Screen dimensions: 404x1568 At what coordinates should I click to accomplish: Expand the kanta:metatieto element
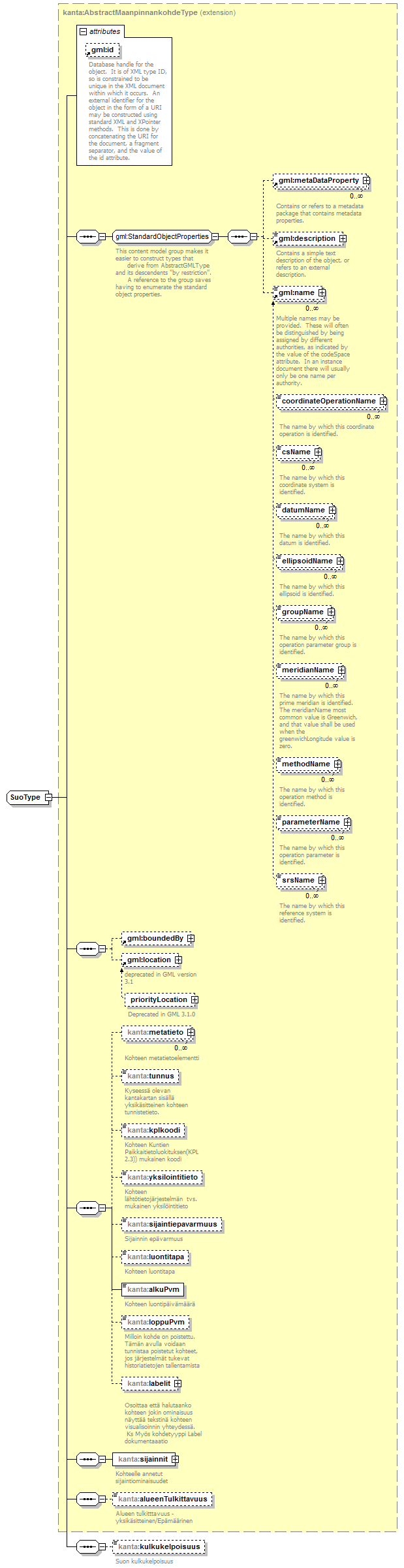tap(191, 1032)
